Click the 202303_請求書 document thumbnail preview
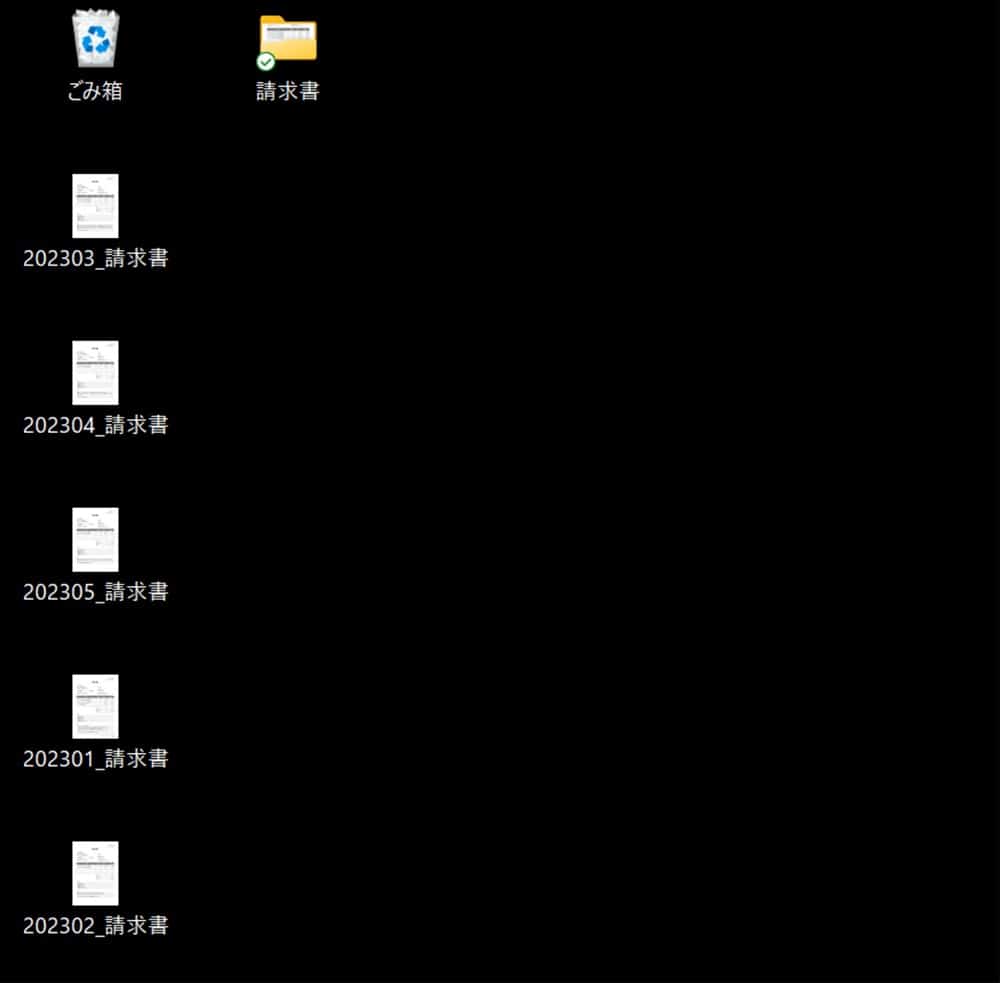1000x983 pixels. click(95, 206)
